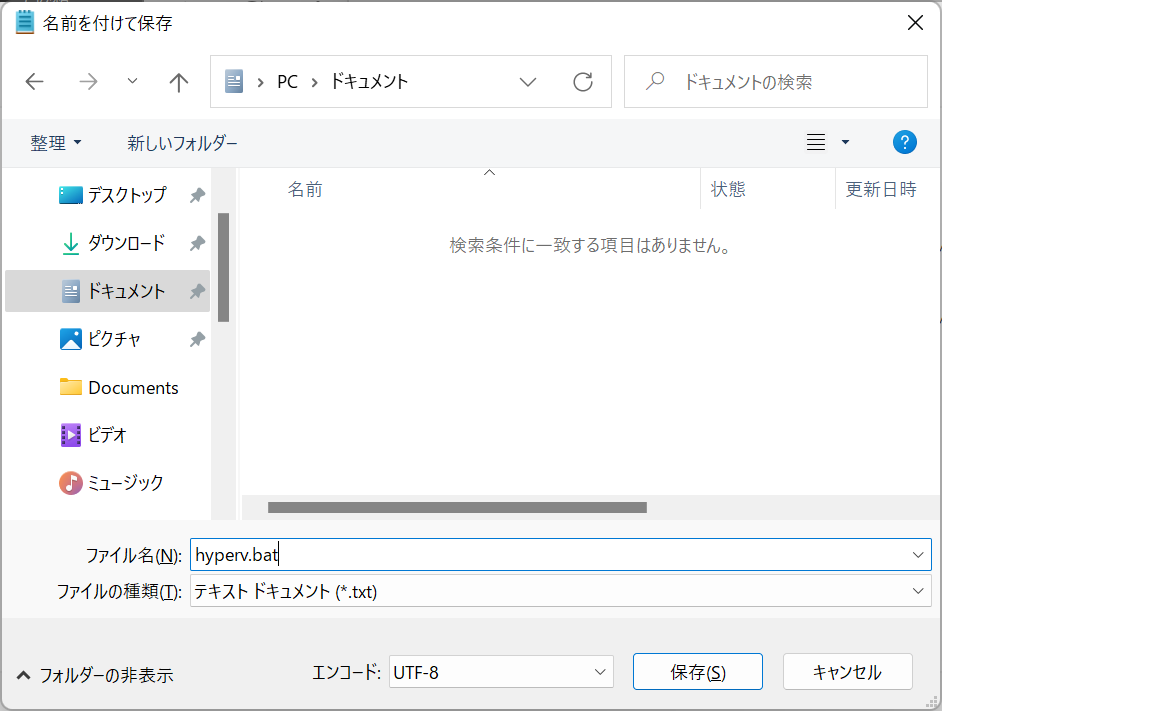Select the ビデオ folder in the sidebar
The width and height of the screenshot is (1152, 711).
tap(110, 434)
